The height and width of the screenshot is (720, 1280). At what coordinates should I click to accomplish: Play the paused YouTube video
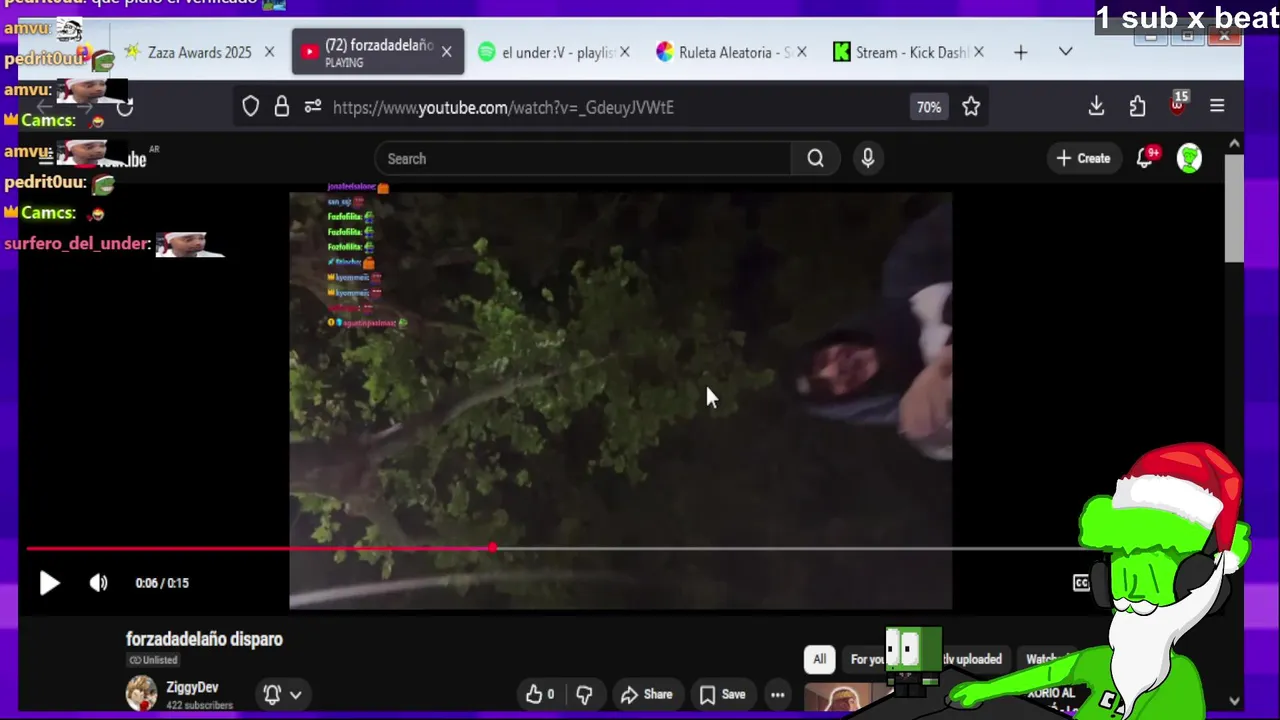pyautogui.click(x=49, y=583)
